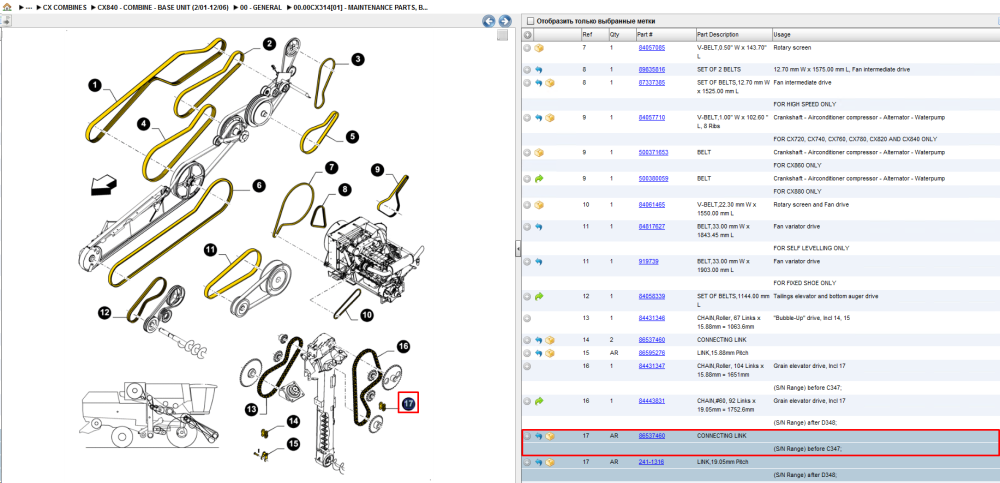Go to previous diagram with left arrow

tap(489, 21)
